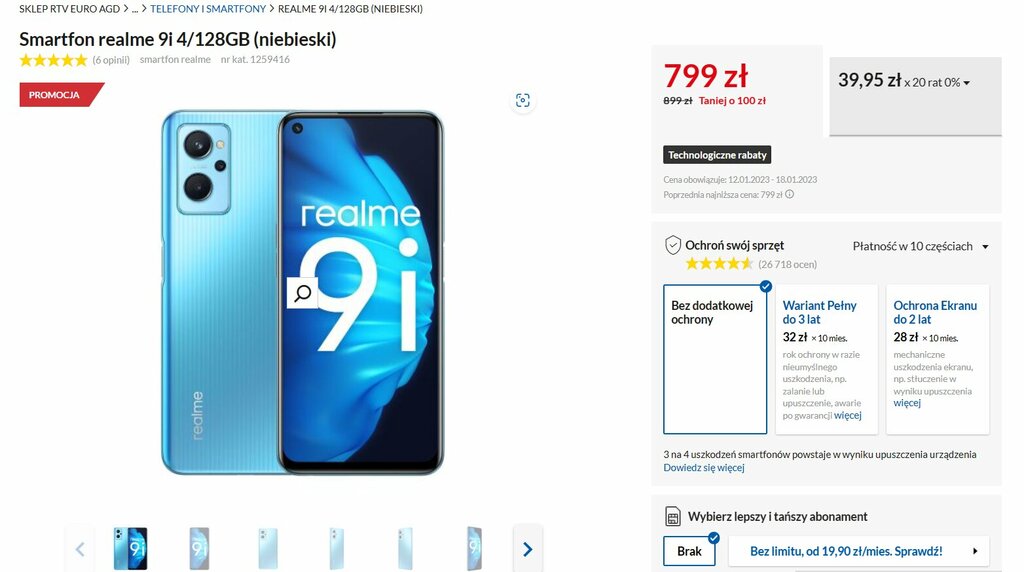Open TELEFONY I SMARTFONY breadcrumb
This screenshot has height=572, width=1024.
tap(208, 9)
